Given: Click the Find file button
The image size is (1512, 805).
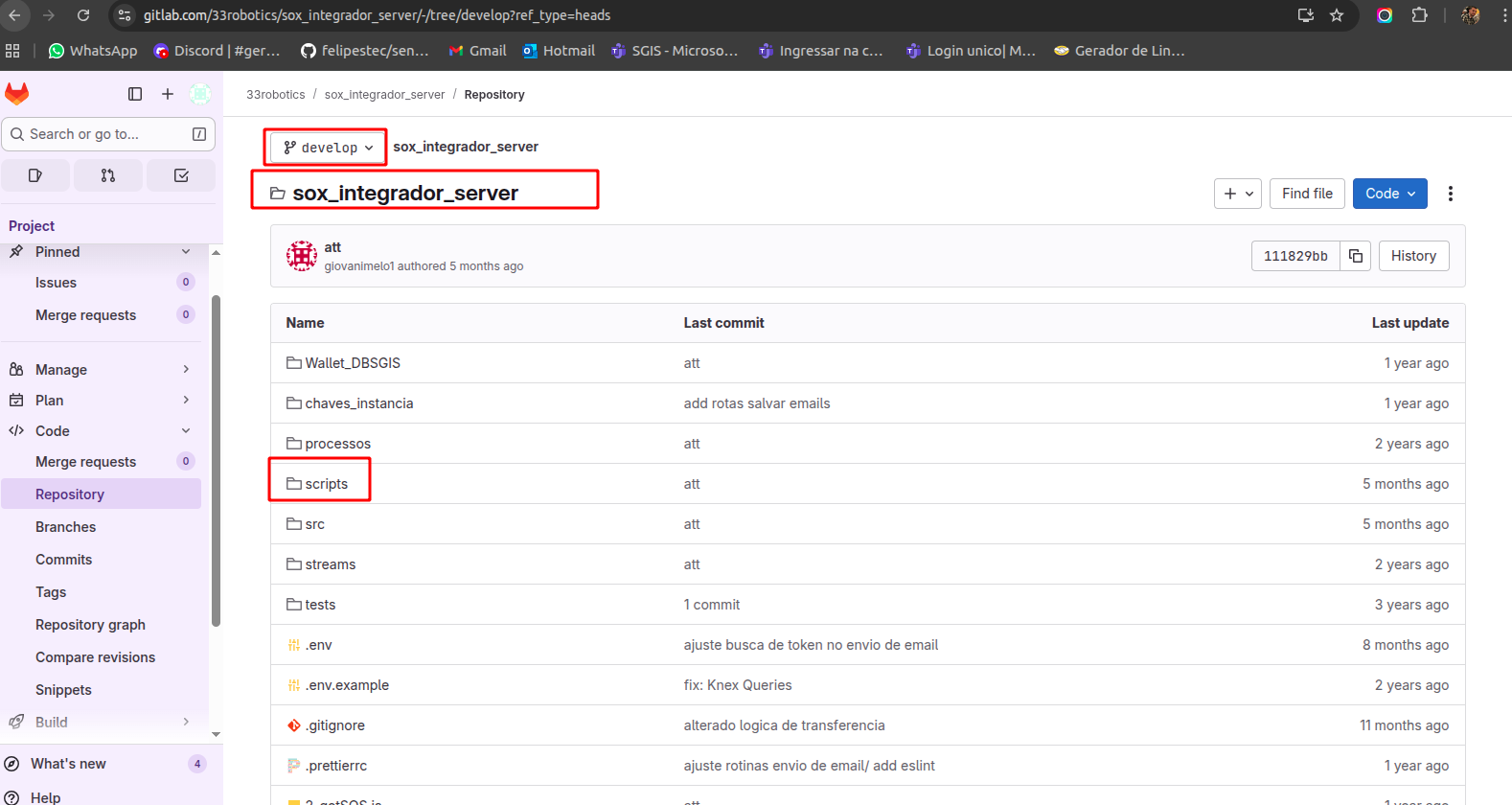Looking at the screenshot, I should click(1307, 194).
